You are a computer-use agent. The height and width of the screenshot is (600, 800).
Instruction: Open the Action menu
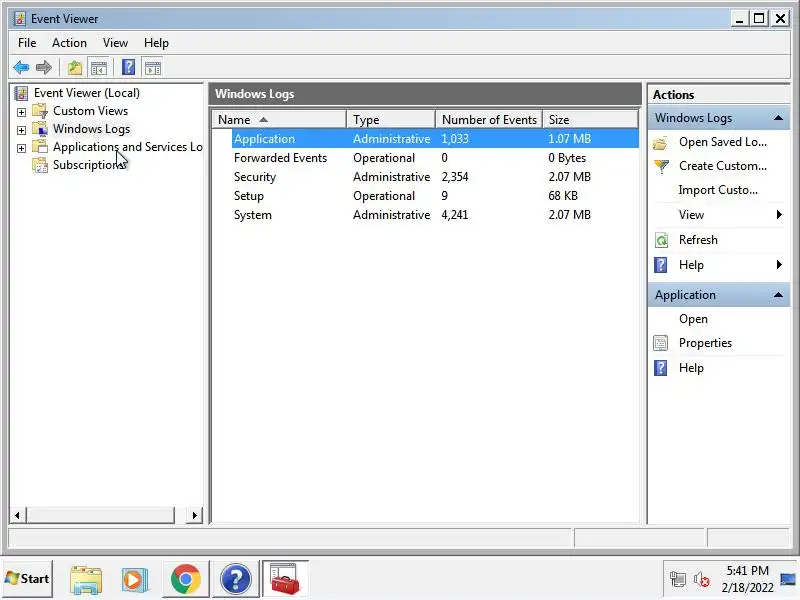[69, 43]
